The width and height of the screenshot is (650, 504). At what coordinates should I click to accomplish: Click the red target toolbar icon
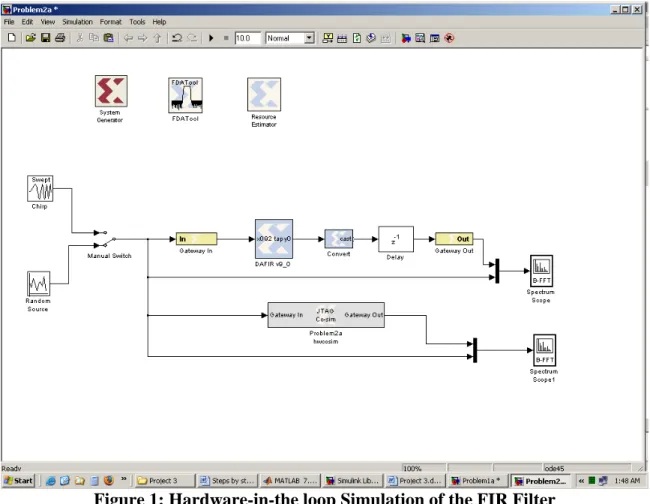tap(449, 38)
